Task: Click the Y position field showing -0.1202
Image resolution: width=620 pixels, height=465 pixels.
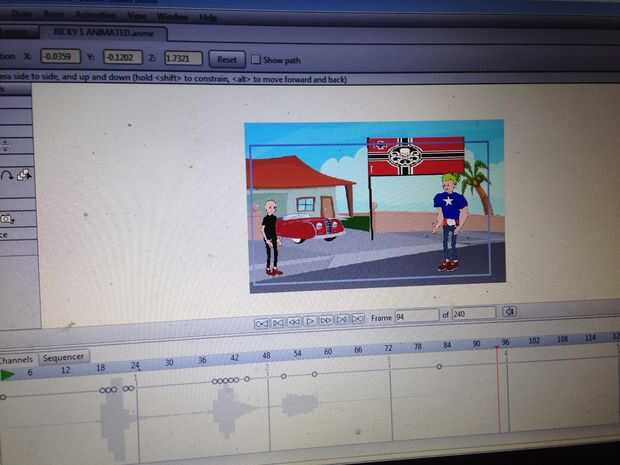Action: 123,57
